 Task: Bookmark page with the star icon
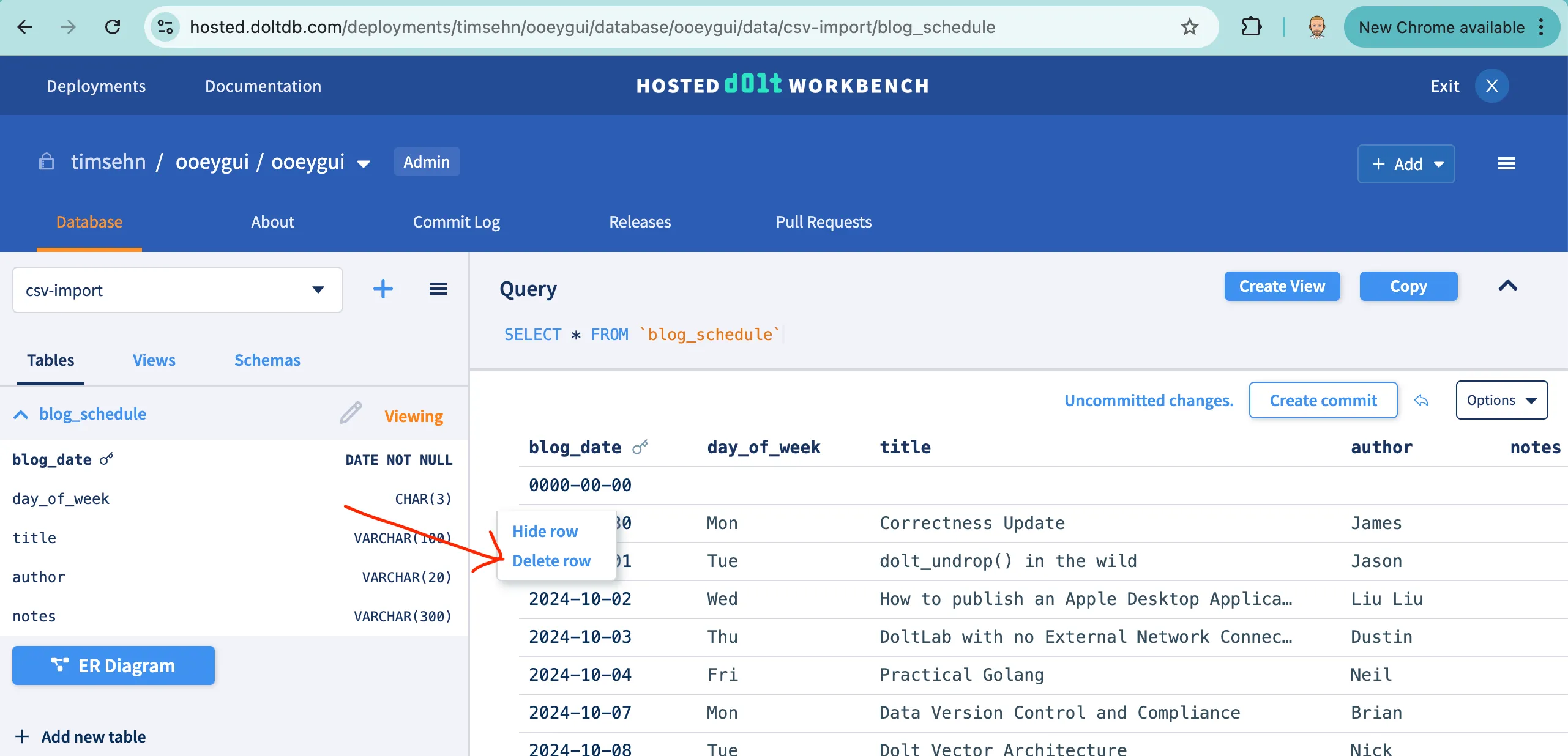point(1189,27)
